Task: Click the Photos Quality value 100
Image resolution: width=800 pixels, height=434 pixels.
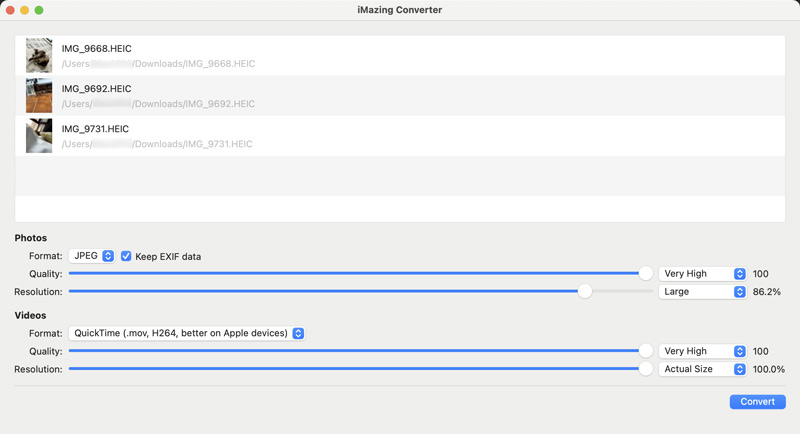Action: pyautogui.click(x=761, y=274)
